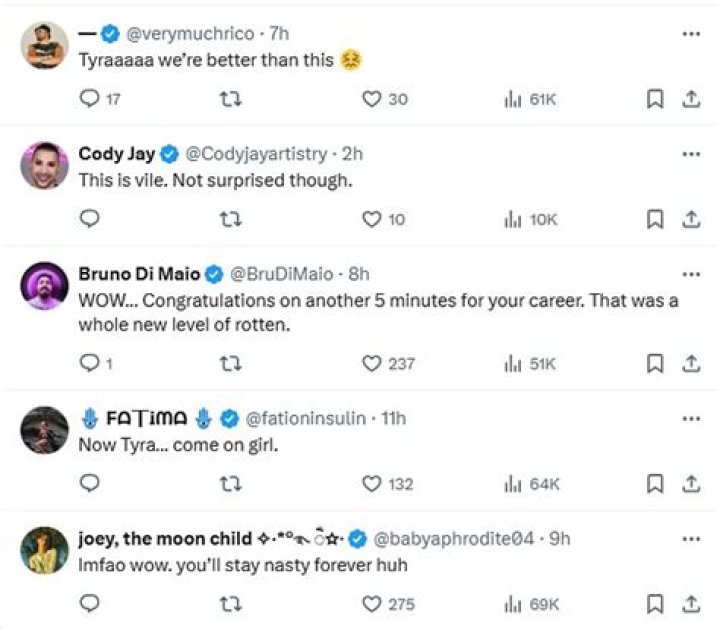Image resolution: width=720 pixels, height=629 pixels.
Task: Open more options on verymuchrico's tweet
Action: pyautogui.click(x=690, y=34)
